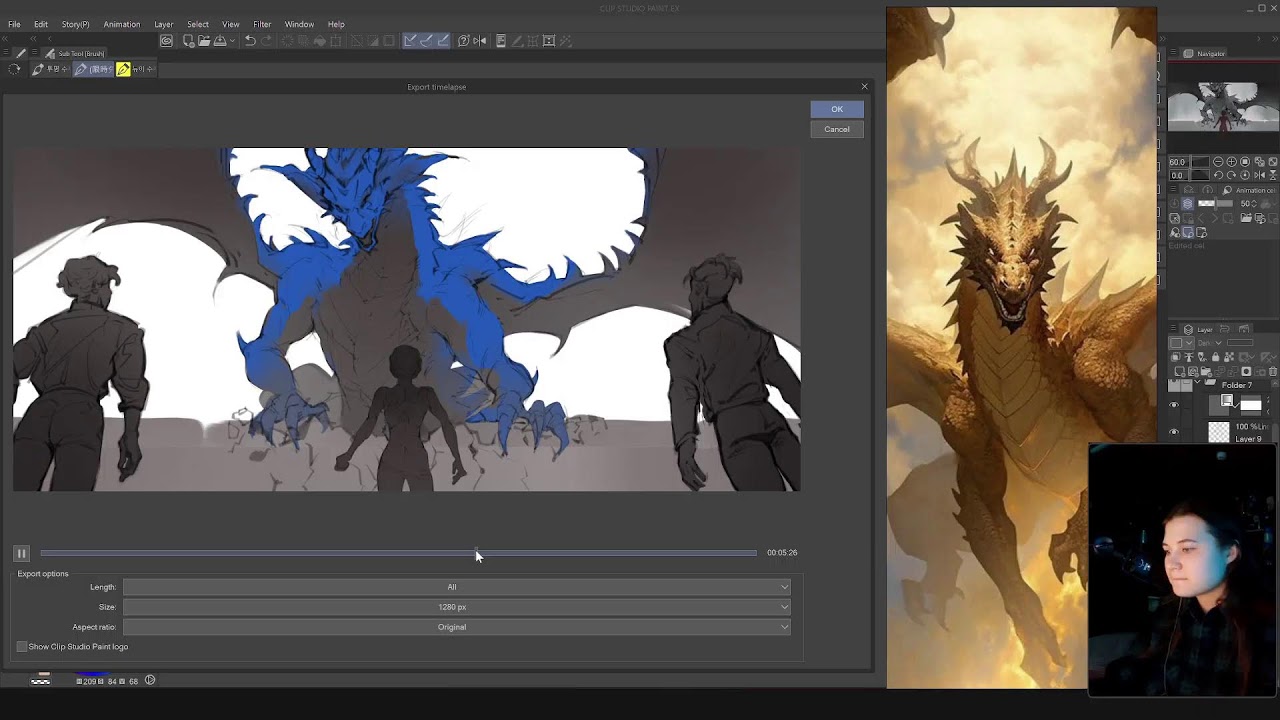The image size is (1280, 720).
Task: Rotate the Navigator view right
Action: point(1231,175)
